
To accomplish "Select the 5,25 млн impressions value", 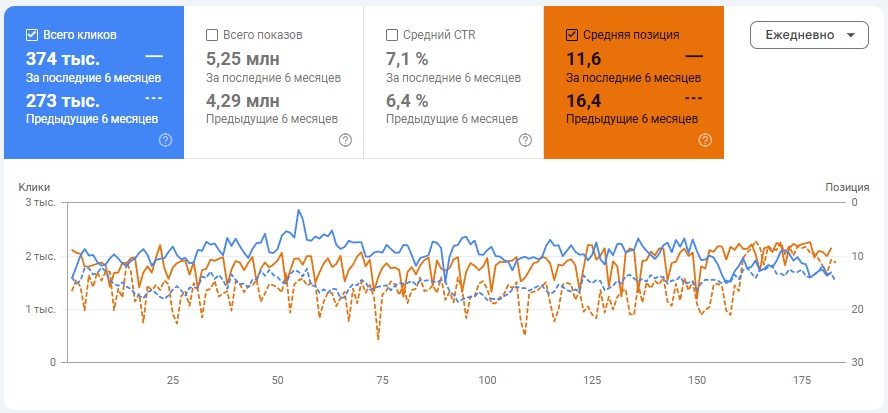I will (246, 59).
